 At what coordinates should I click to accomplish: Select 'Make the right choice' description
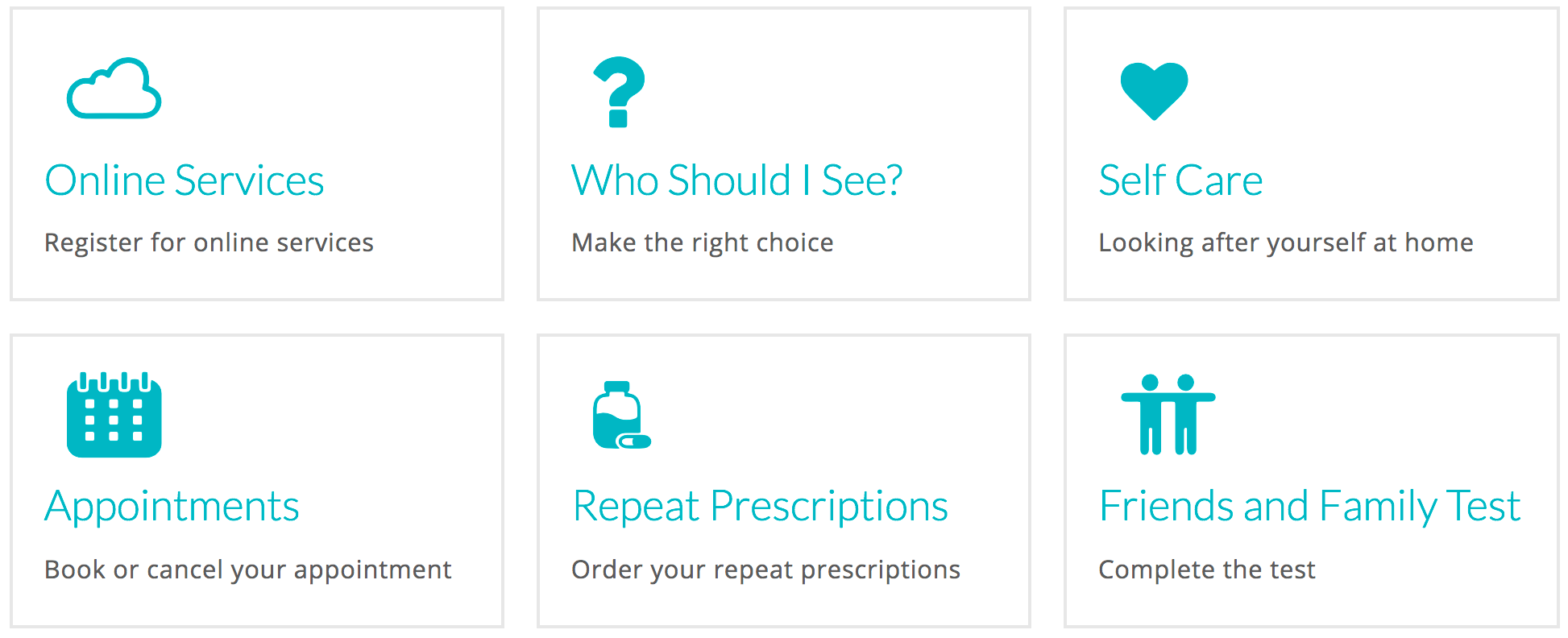[703, 242]
